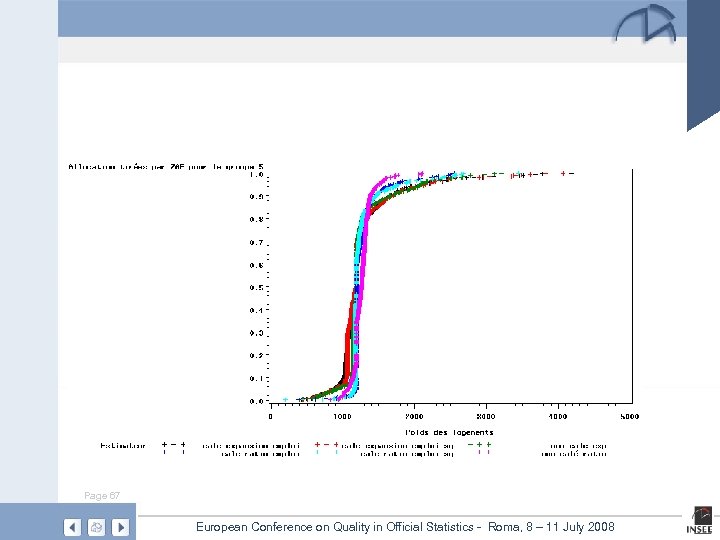The width and height of the screenshot is (720, 540).
Task: Click the 'Estimateur' legend label
Action: [123, 445]
